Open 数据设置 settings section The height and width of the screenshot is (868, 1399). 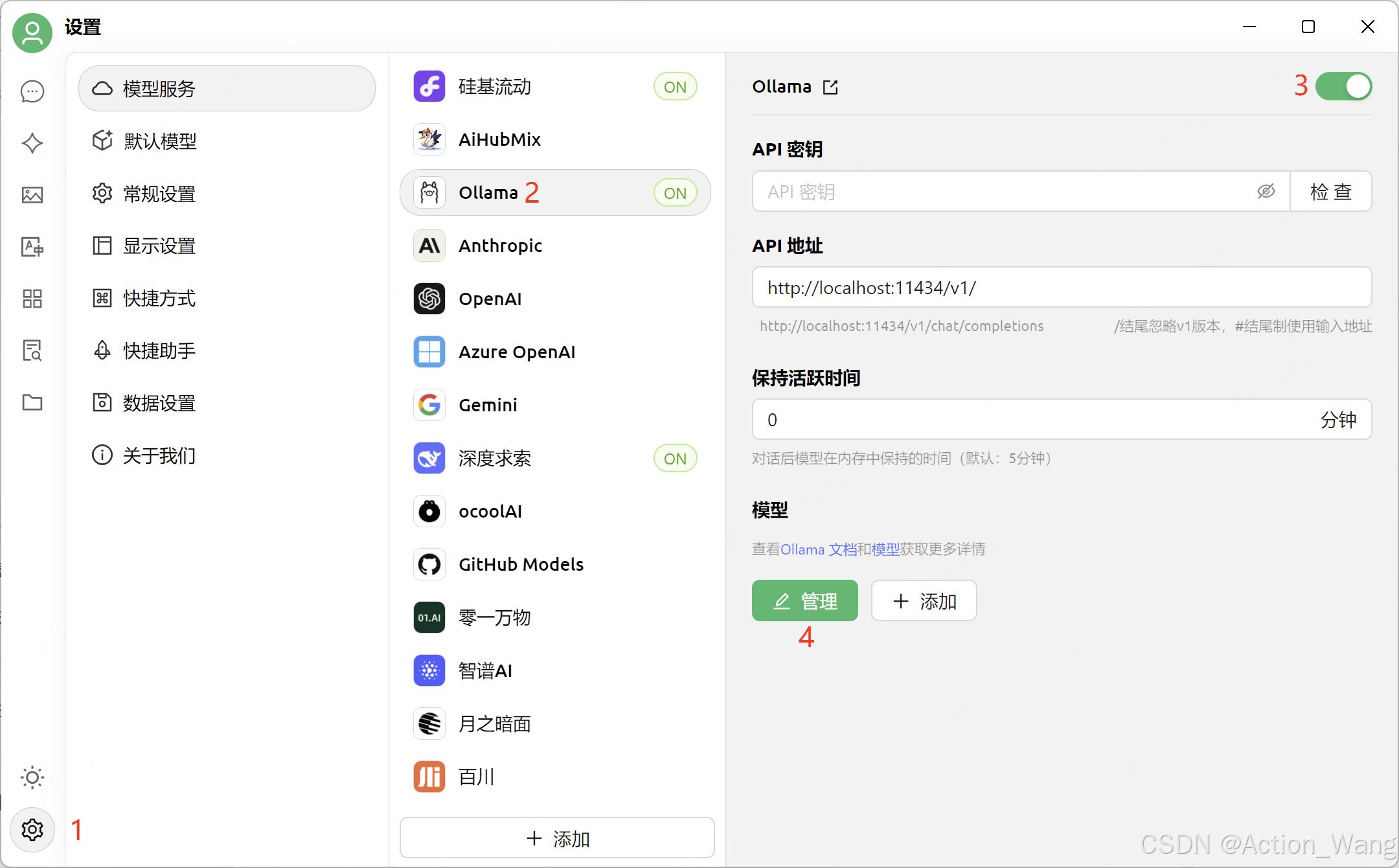pyautogui.click(x=227, y=404)
